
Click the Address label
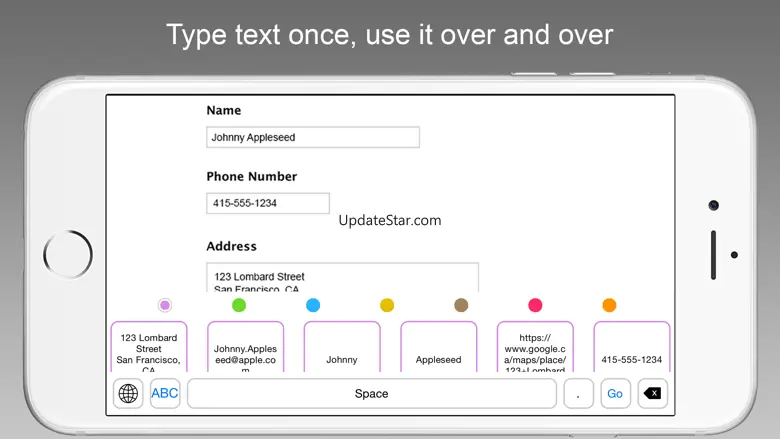click(232, 246)
